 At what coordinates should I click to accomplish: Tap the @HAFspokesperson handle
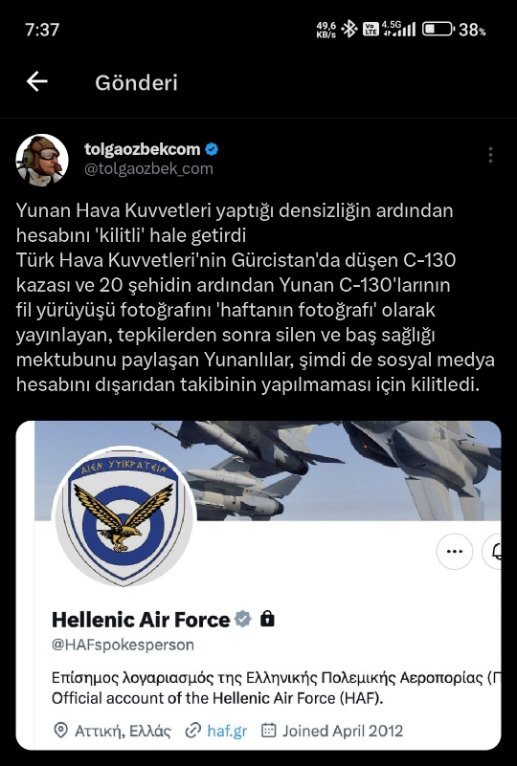tap(123, 645)
